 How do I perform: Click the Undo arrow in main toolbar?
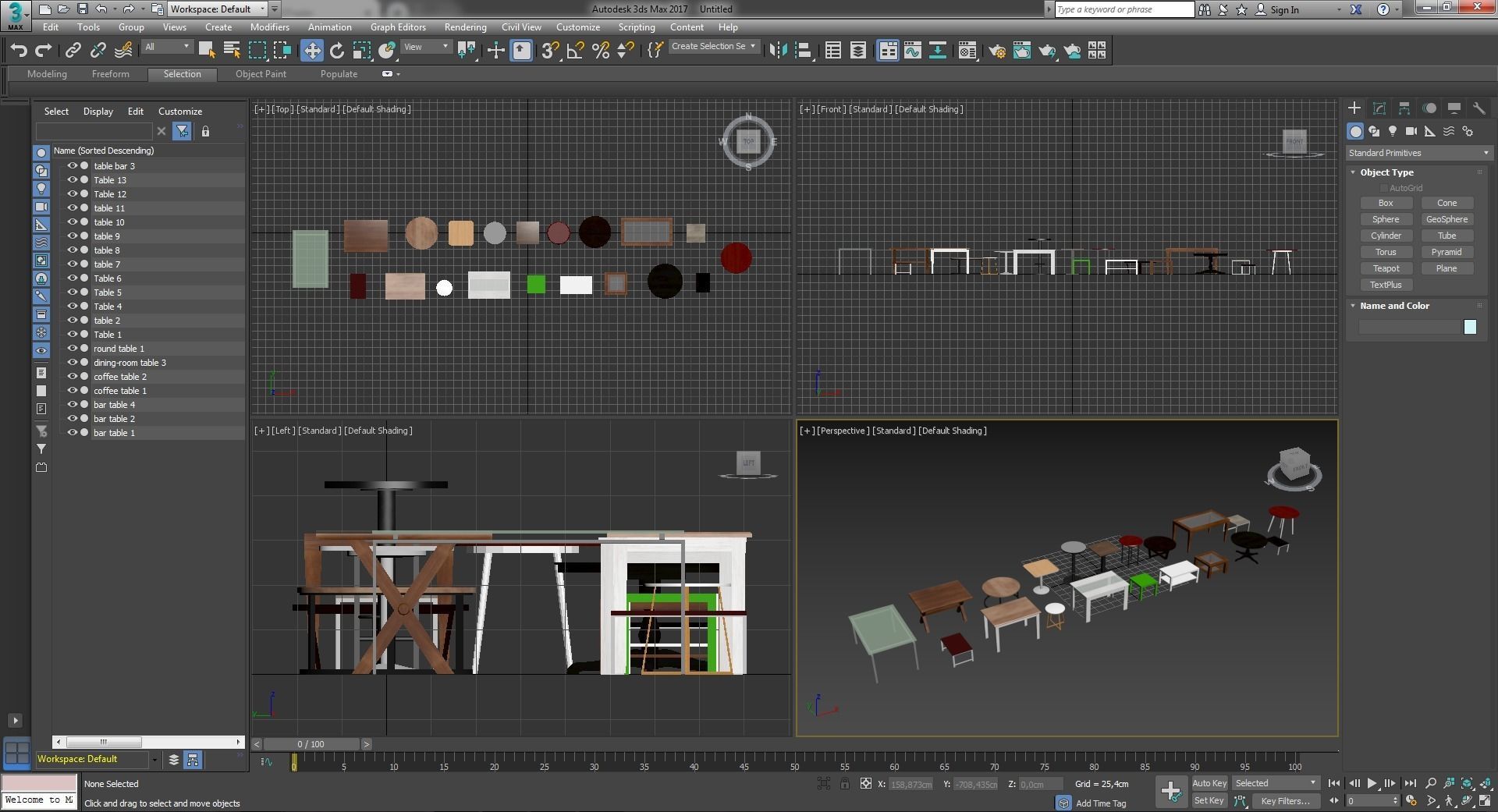point(19,51)
